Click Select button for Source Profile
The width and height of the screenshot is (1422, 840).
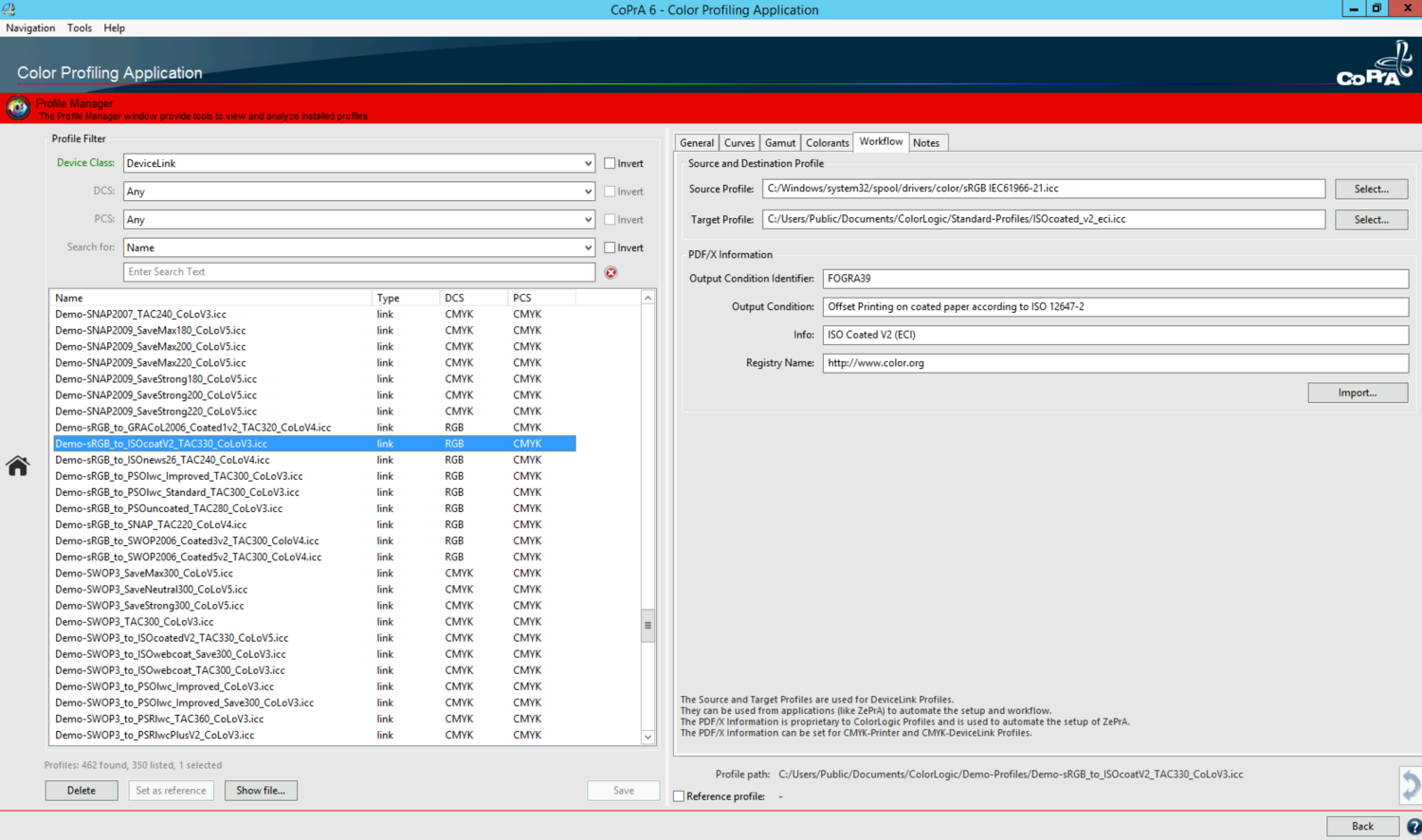pos(1371,189)
